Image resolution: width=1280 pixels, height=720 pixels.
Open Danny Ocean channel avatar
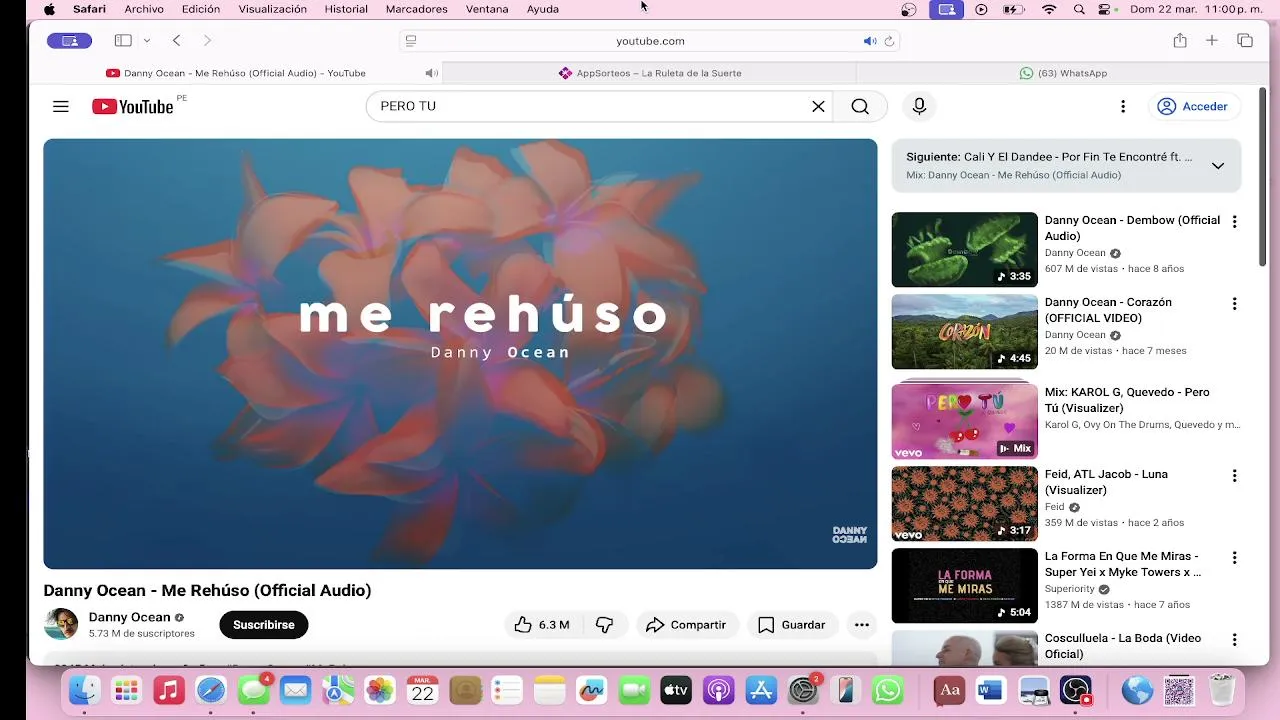coord(61,624)
